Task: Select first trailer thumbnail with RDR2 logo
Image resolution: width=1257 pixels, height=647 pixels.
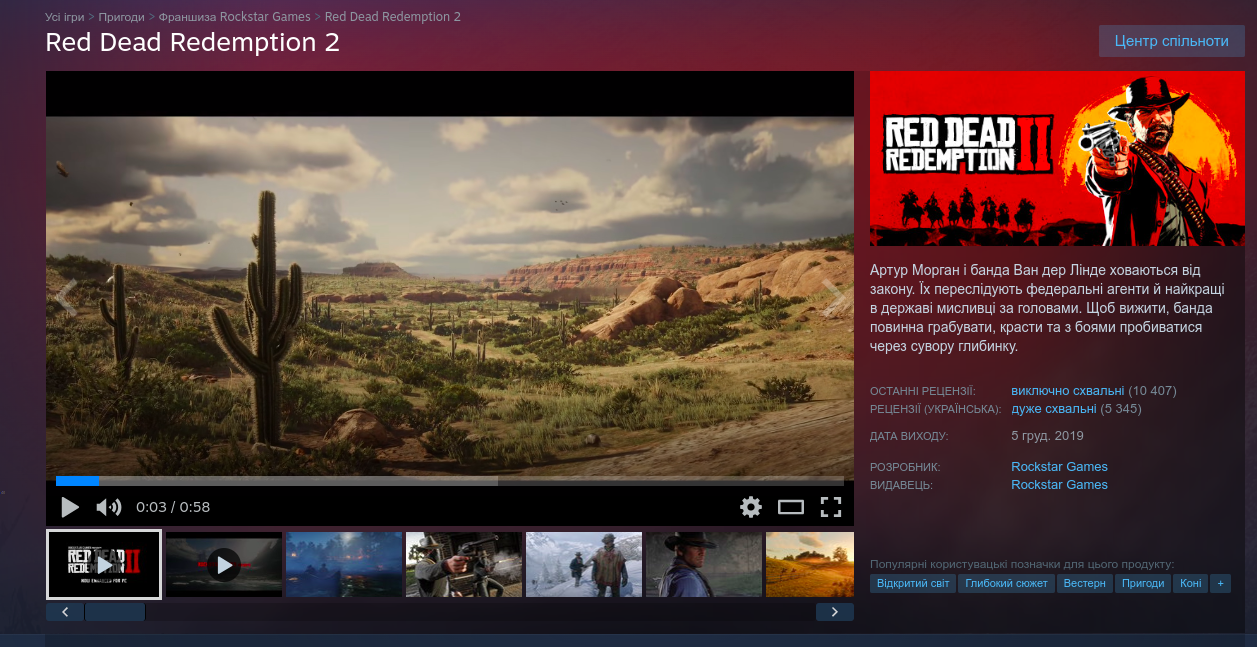Action: [x=104, y=565]
